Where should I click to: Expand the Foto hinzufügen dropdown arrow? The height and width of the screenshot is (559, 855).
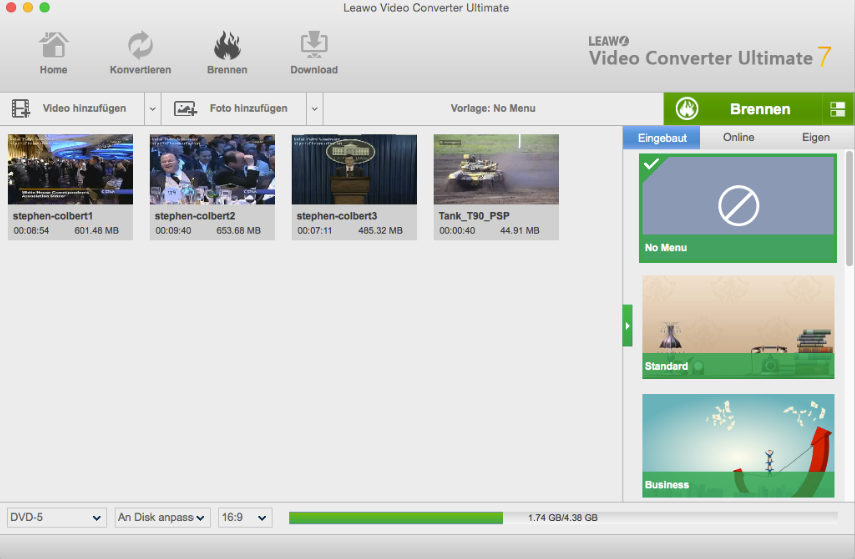(315, 109)
